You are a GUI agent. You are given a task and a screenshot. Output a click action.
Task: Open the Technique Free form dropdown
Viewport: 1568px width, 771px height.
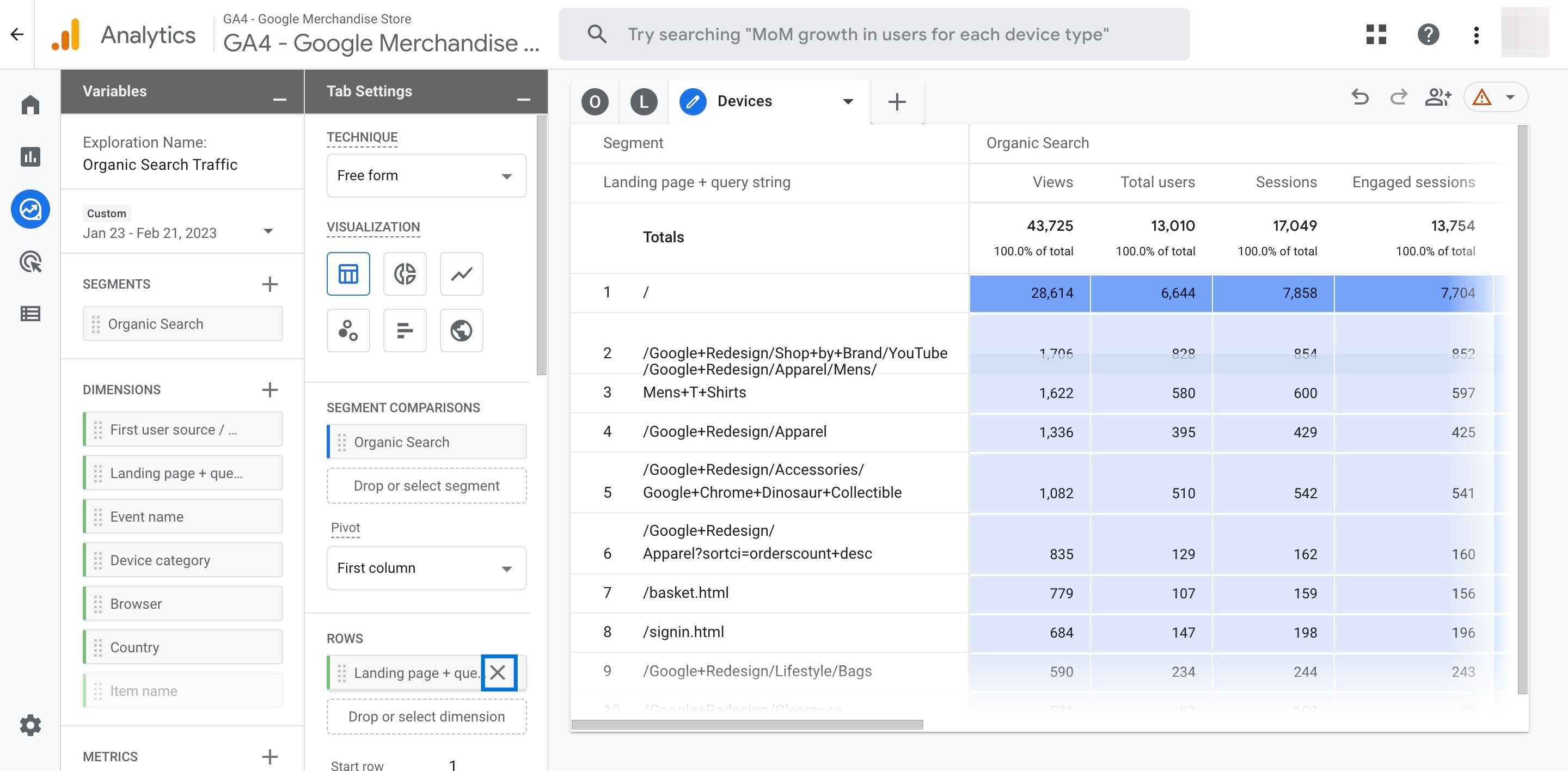pyautogui.click(x=426, y=175)
